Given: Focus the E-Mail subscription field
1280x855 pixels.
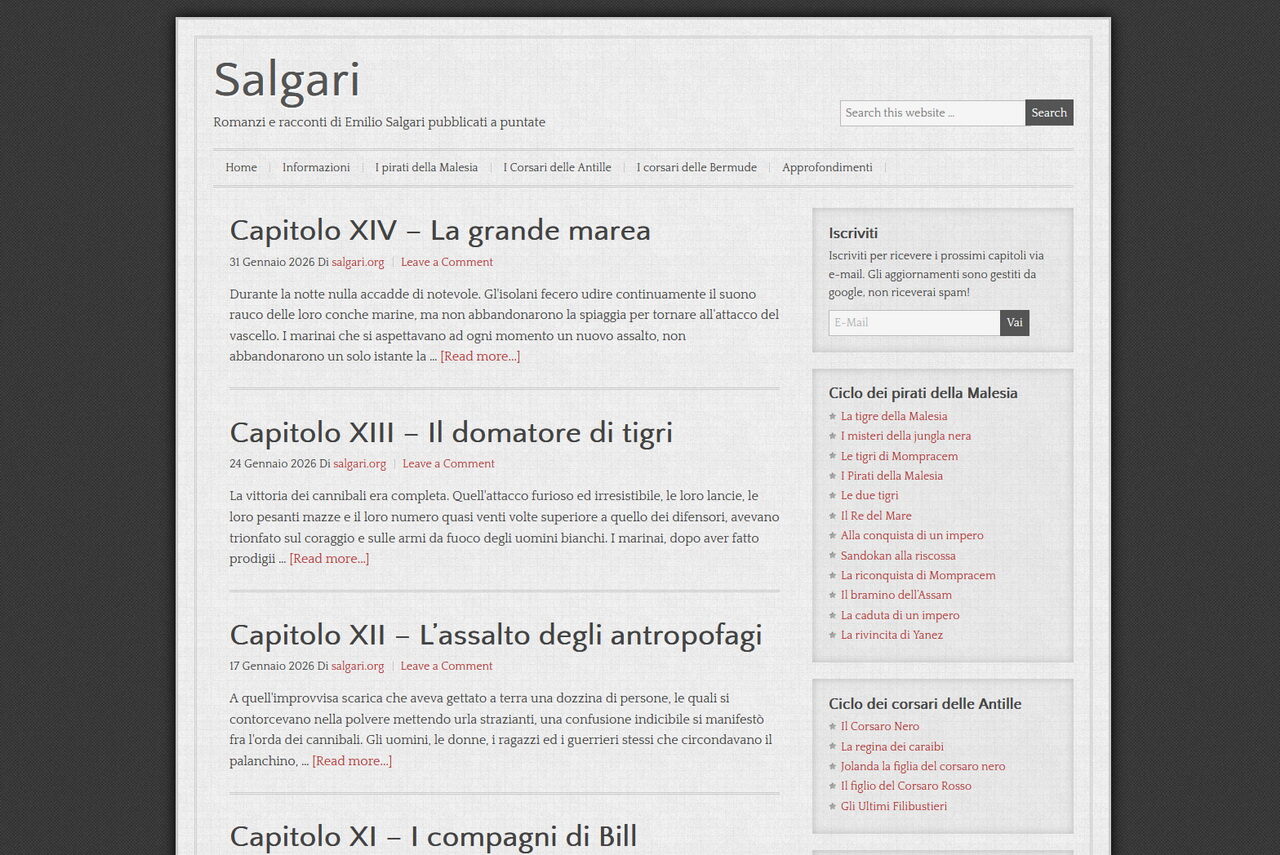Looking at the screenshot, I should pos(913,322).
